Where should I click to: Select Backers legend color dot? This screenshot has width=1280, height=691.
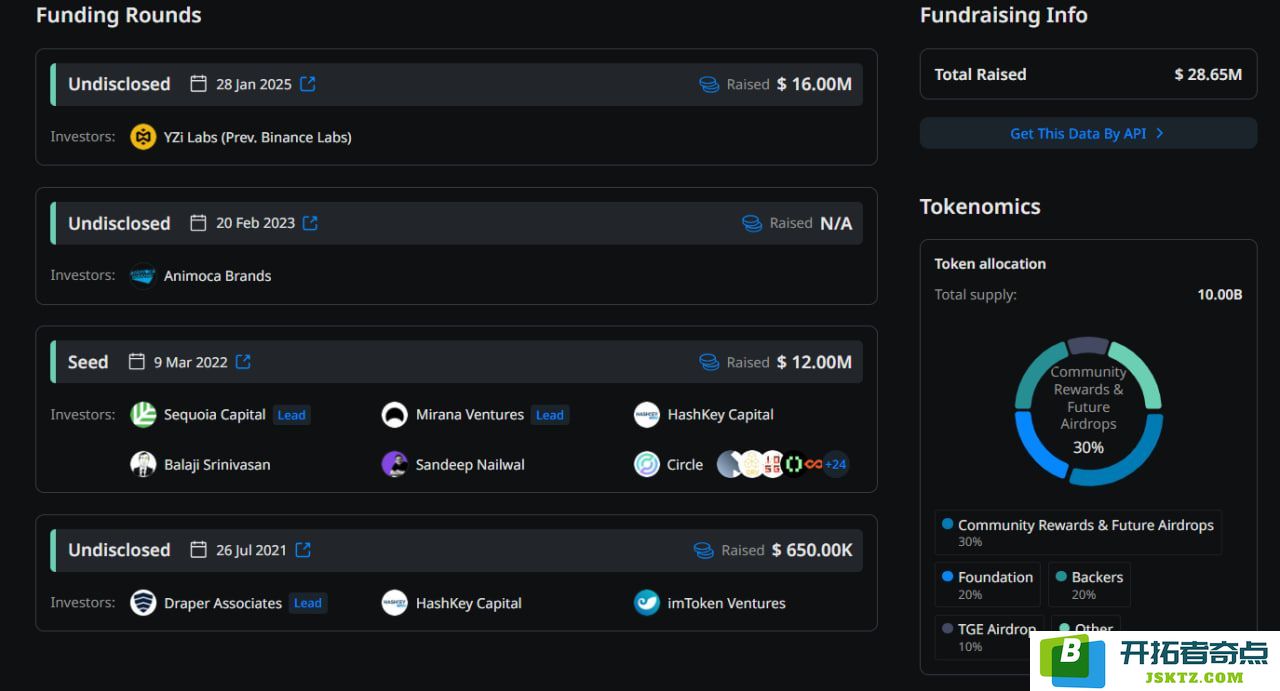click(x=1061, y=576)
